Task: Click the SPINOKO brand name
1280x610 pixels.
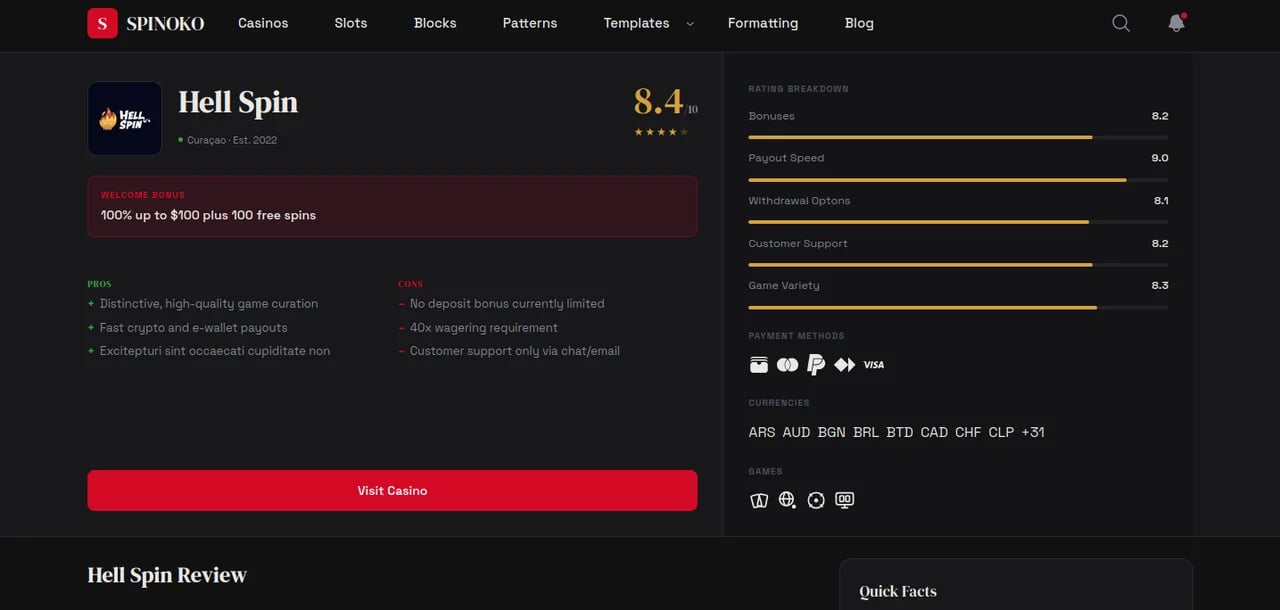Action: pyautogui.click(x=165, y=23)
